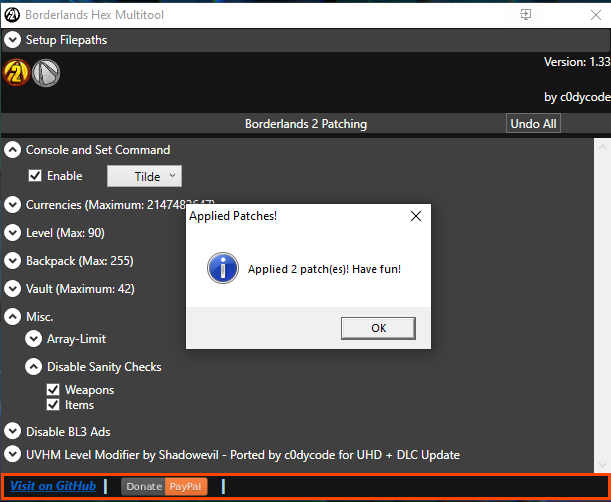
Task: Collapse the Misc. section
Action: (x=12, y=316)
